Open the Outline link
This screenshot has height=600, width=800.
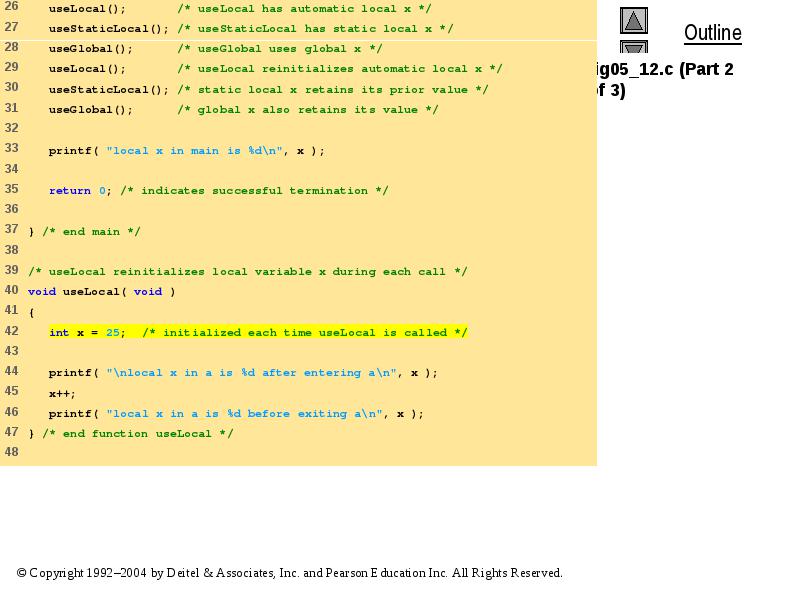[713, 33]
